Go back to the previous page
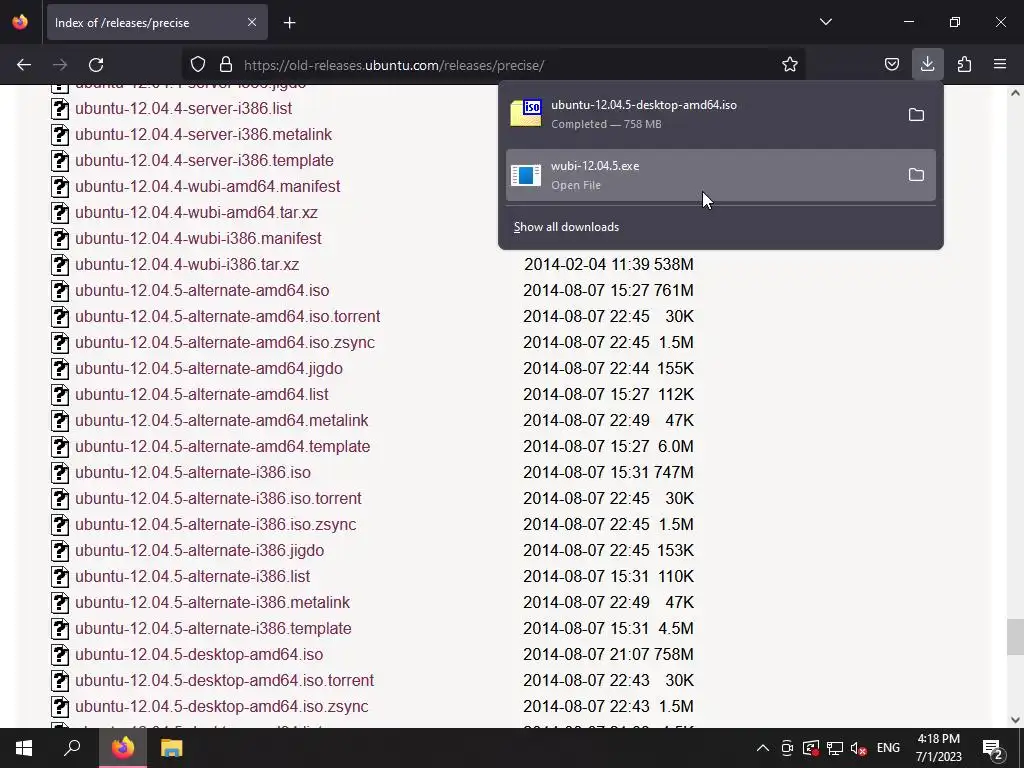 coord(24,65)
